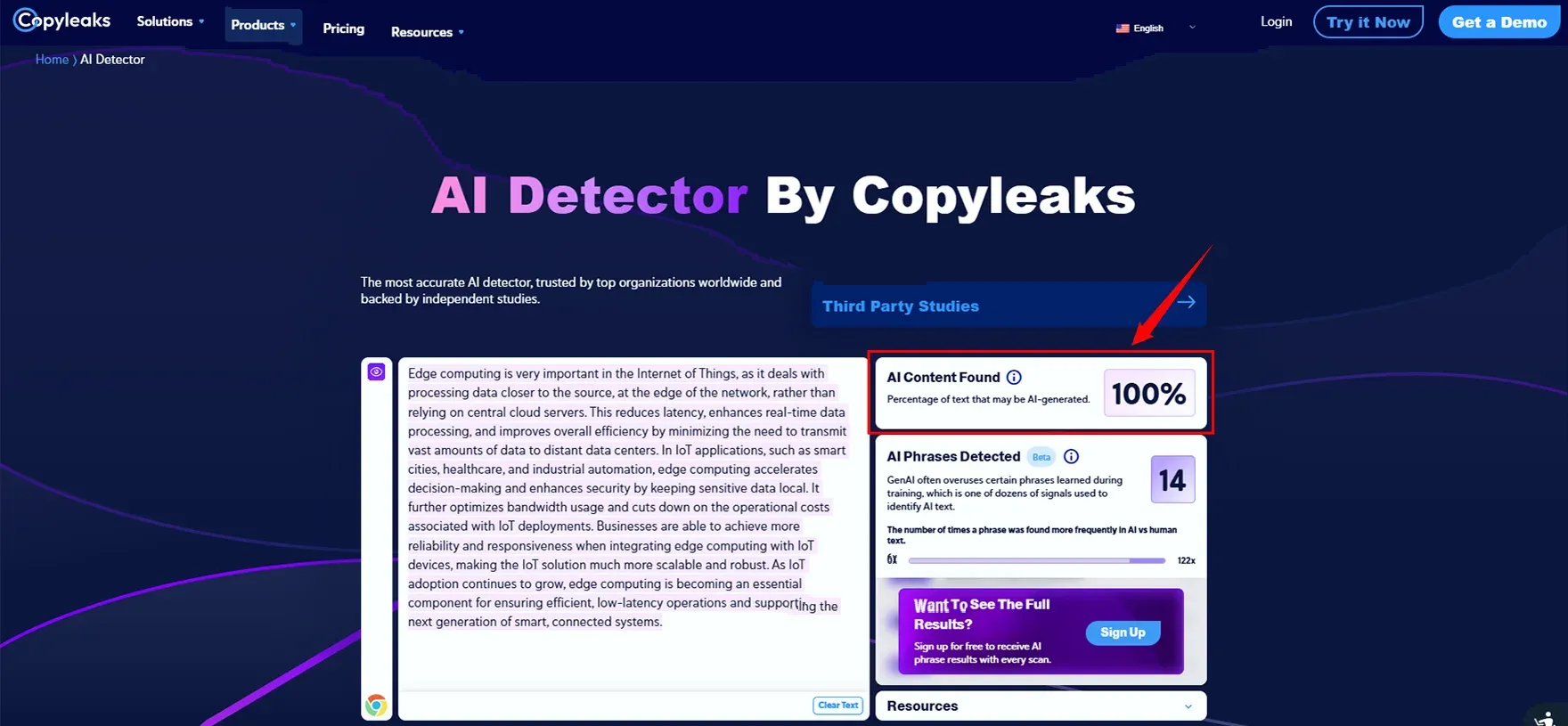
Task: Expand the Resources section chevron
Action: pyautogui.click(x=1188, y=706)
